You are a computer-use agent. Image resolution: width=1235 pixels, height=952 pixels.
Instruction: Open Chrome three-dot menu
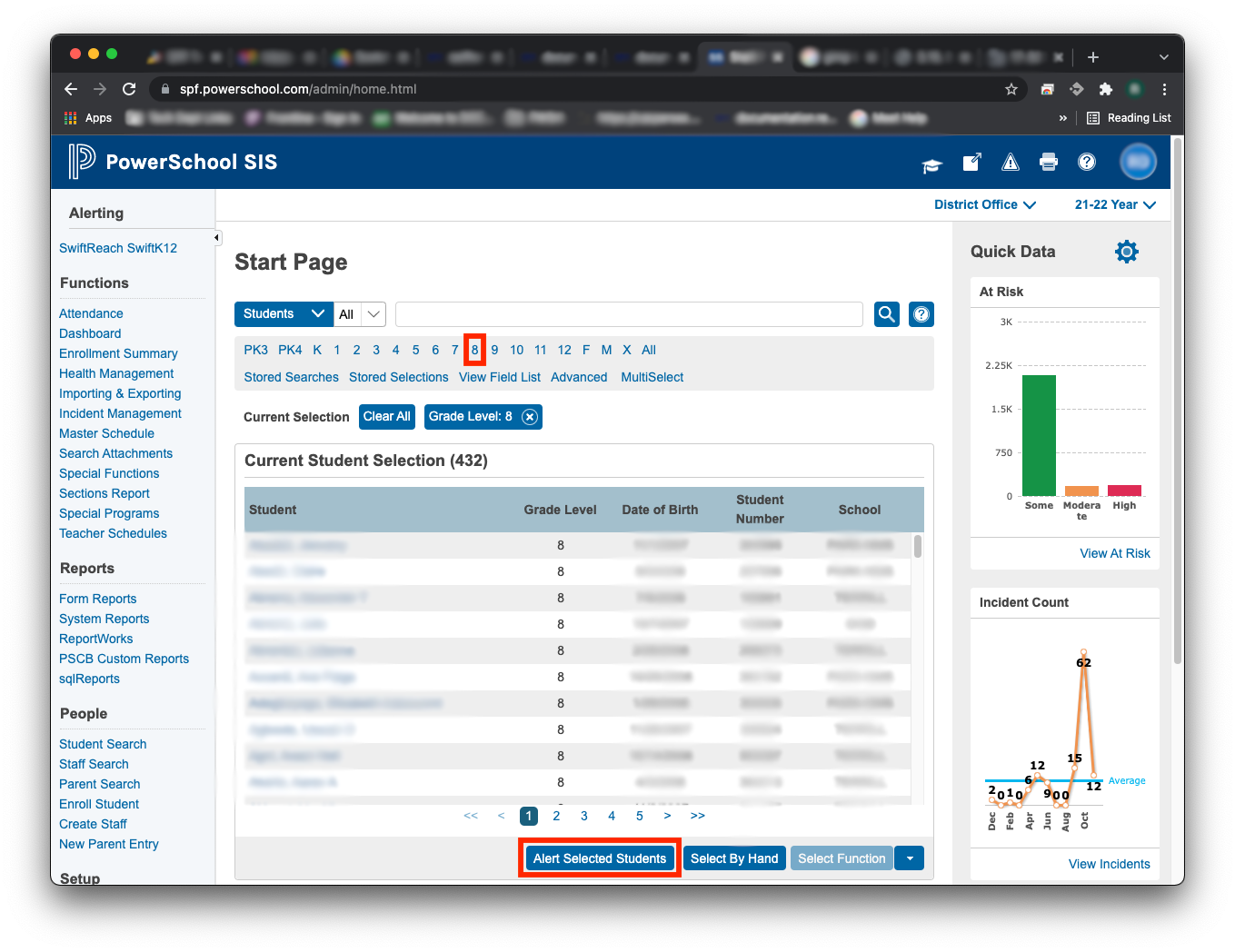[x=1164, y=89]
